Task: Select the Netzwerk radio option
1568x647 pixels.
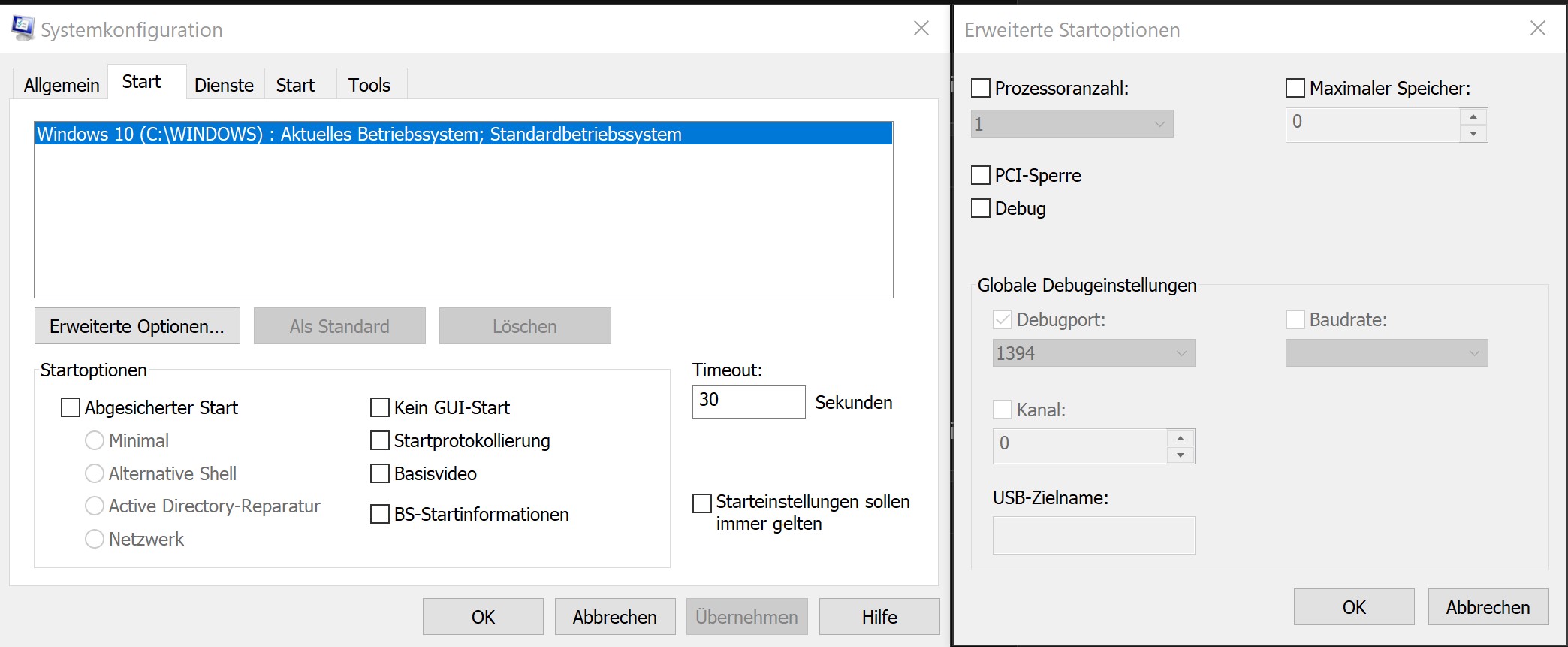Action: tap(95, 539)
